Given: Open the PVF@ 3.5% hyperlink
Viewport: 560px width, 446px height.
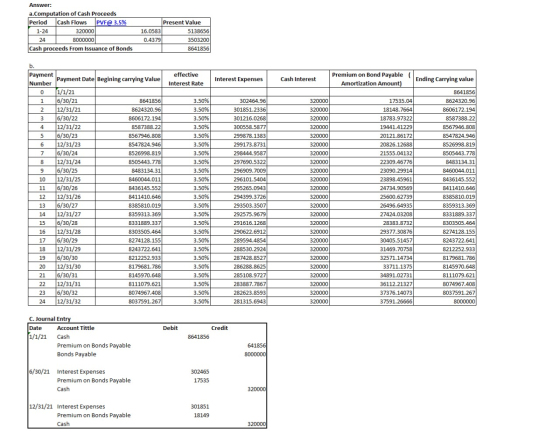Looking at the screenshot, I should coord(111,22).
